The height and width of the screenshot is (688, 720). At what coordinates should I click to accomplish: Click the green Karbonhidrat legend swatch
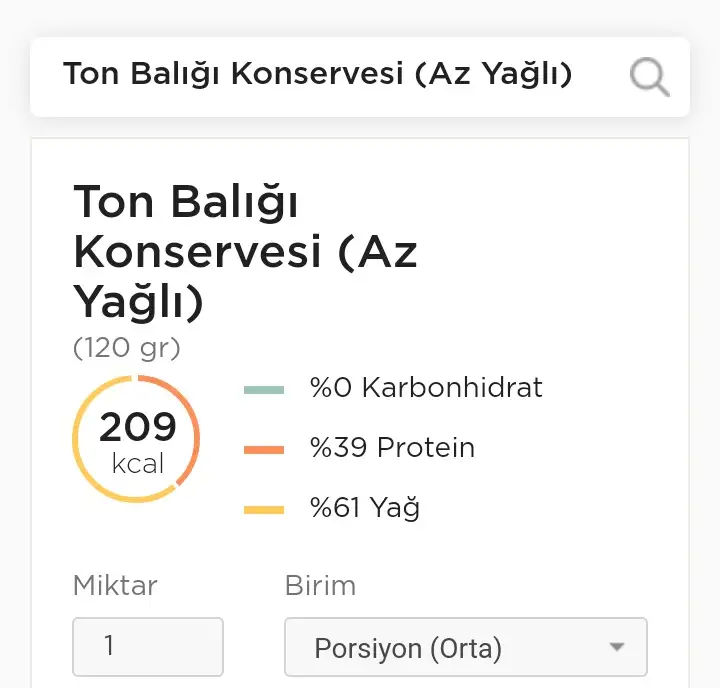coord(264,389)
